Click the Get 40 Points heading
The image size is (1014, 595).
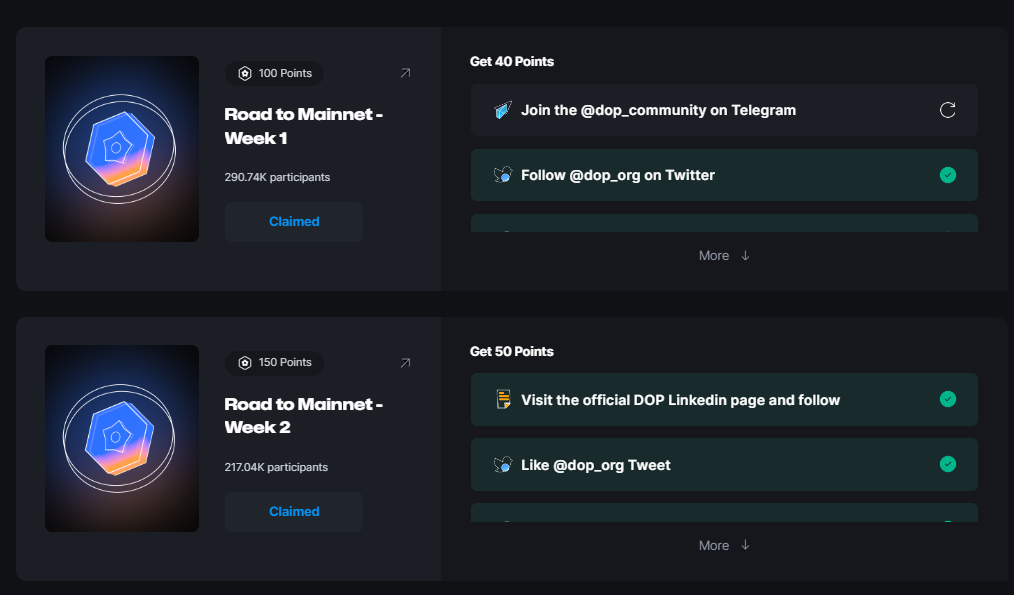512,61
